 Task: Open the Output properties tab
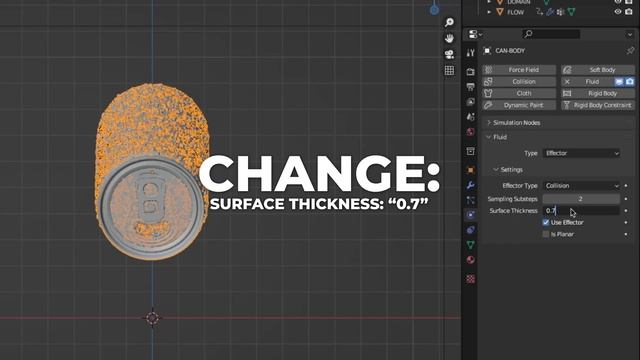pos(471,87)
